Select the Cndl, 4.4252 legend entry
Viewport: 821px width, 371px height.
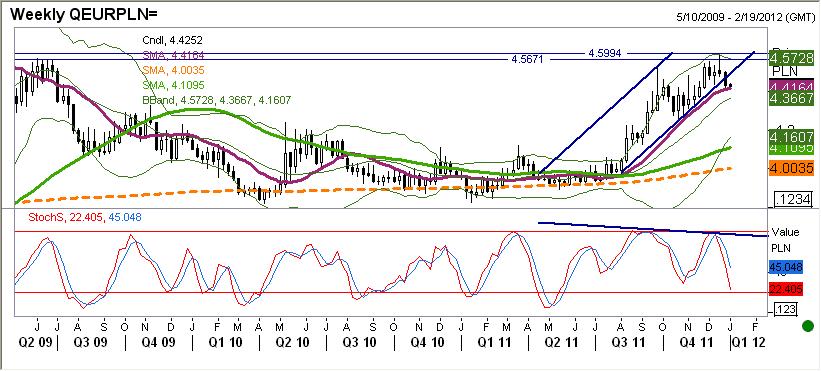click(x=172, y=40)
